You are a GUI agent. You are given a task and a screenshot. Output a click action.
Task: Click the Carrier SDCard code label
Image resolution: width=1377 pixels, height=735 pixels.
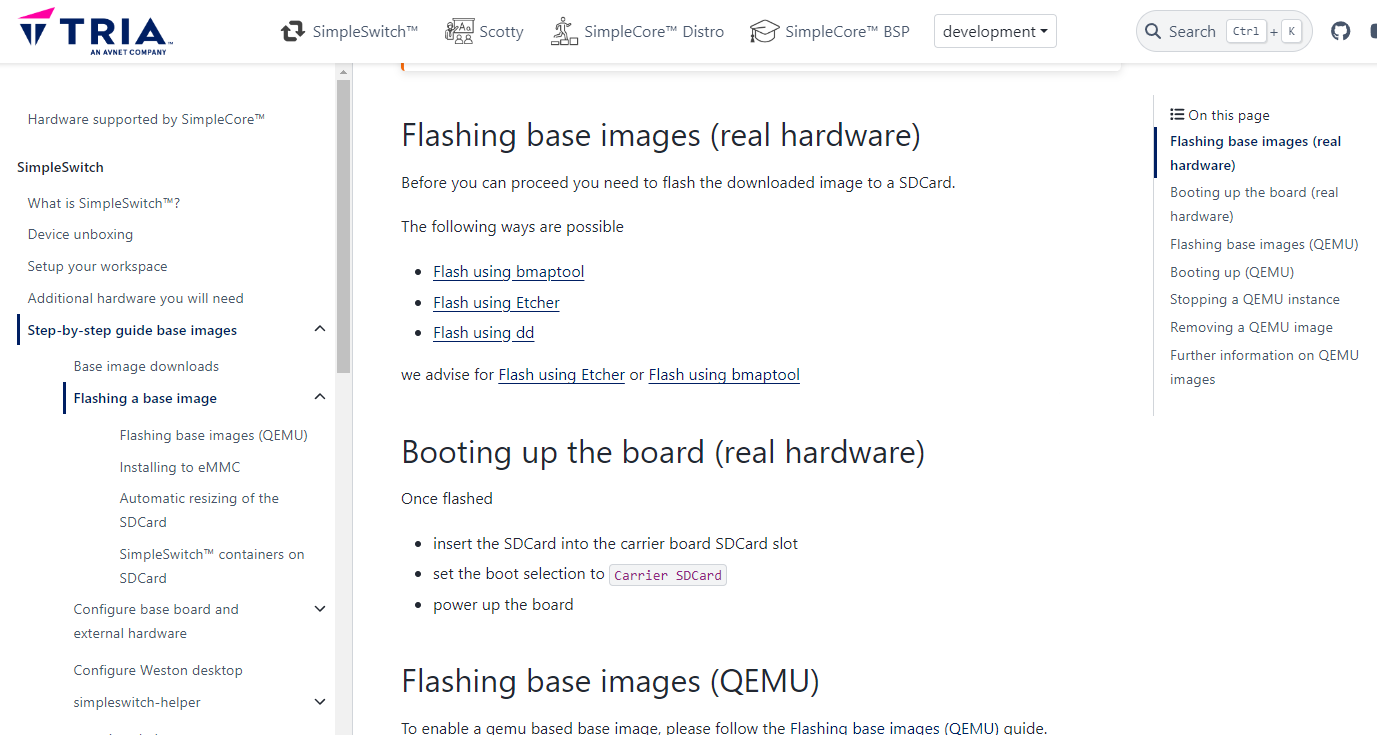tap(668, 575)
